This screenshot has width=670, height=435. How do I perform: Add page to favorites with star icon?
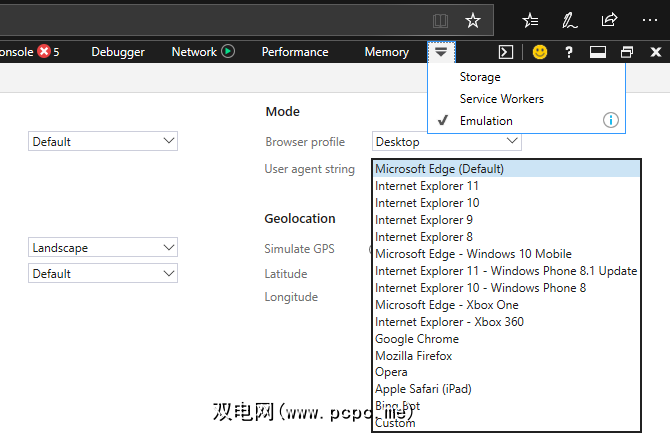coord(473,20)
